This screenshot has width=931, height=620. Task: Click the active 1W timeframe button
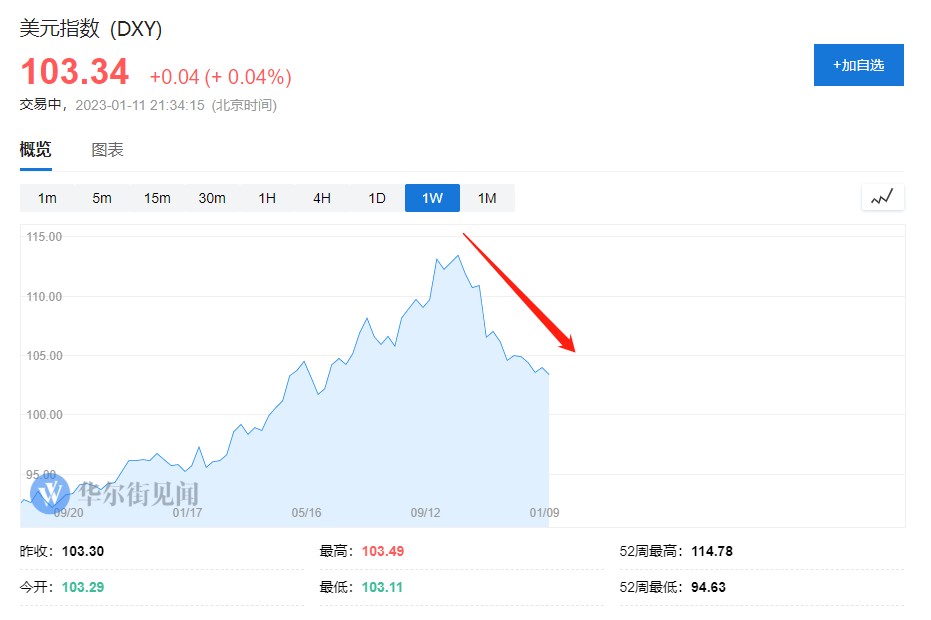[432, 198]
